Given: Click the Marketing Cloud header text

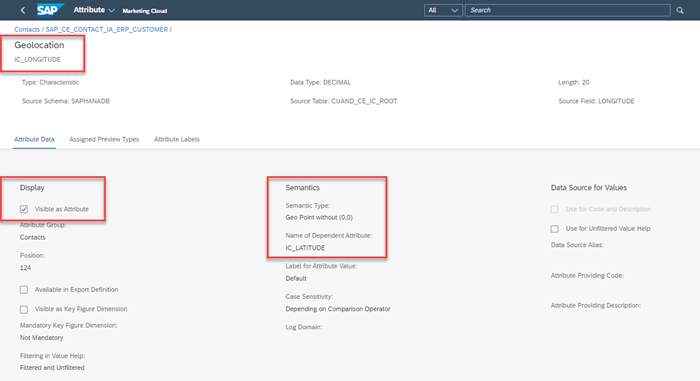Looking at the screenshot, I should pyautogui.click(x=145, y=11).
